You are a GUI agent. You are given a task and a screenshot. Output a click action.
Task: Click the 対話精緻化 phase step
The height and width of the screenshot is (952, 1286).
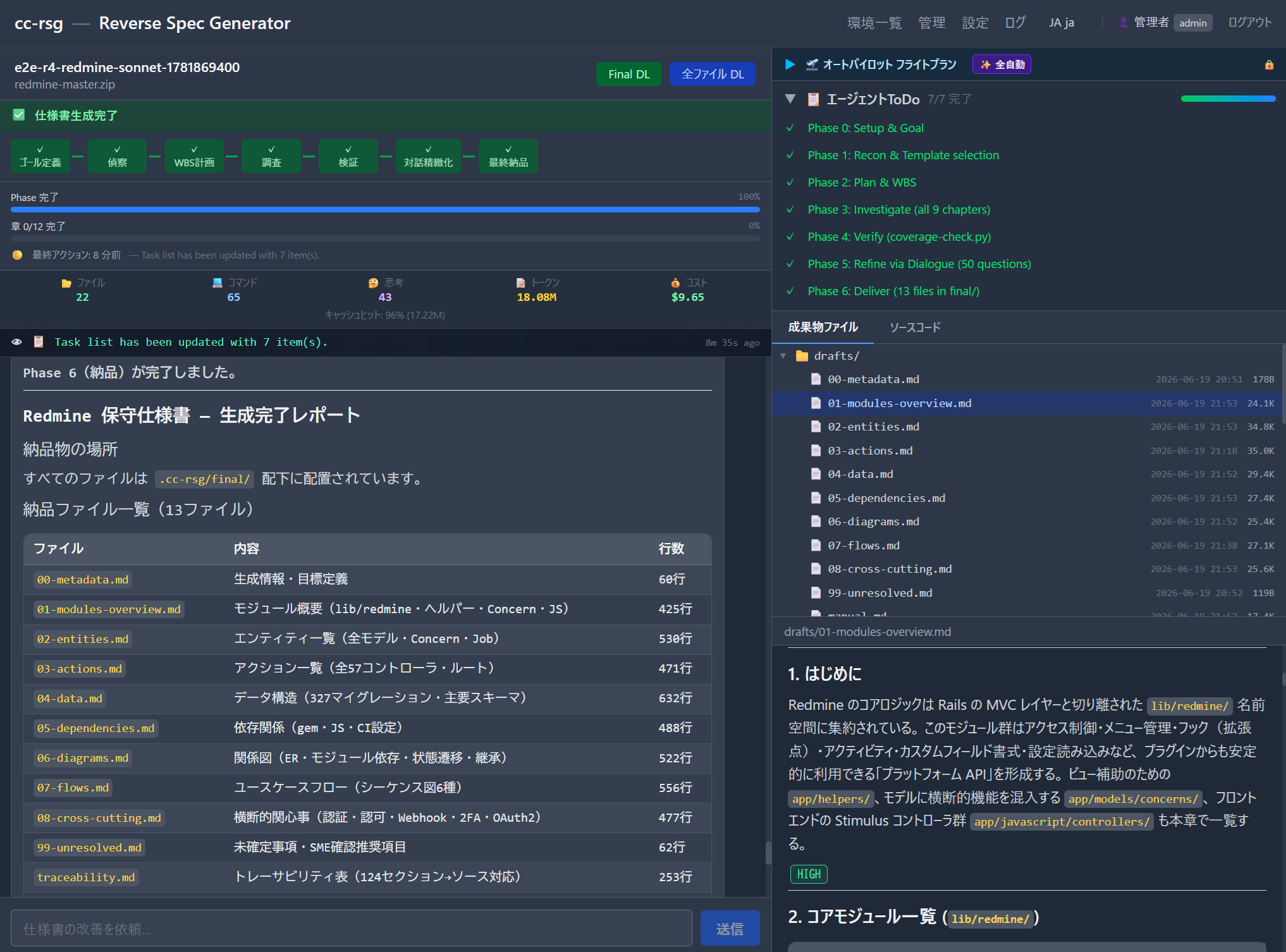click(428, 156)
